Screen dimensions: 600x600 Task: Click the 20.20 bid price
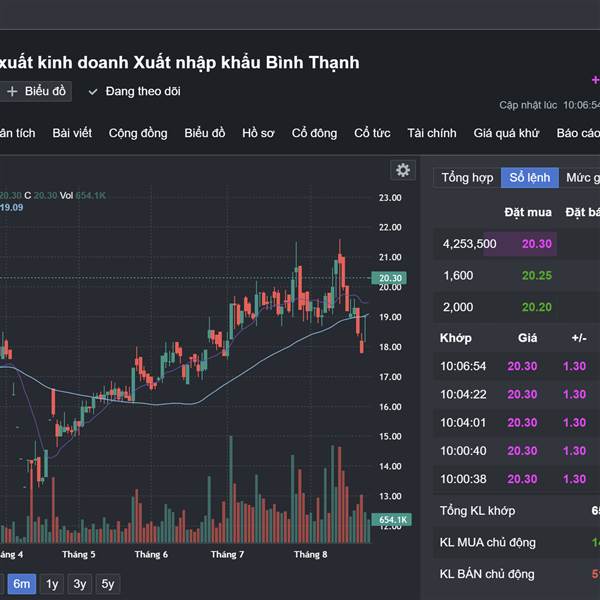click(x=536, y=307)
